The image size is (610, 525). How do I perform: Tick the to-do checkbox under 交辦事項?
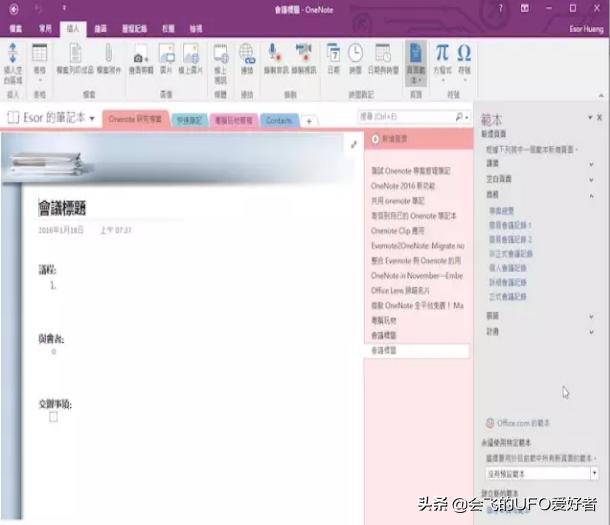53,416
